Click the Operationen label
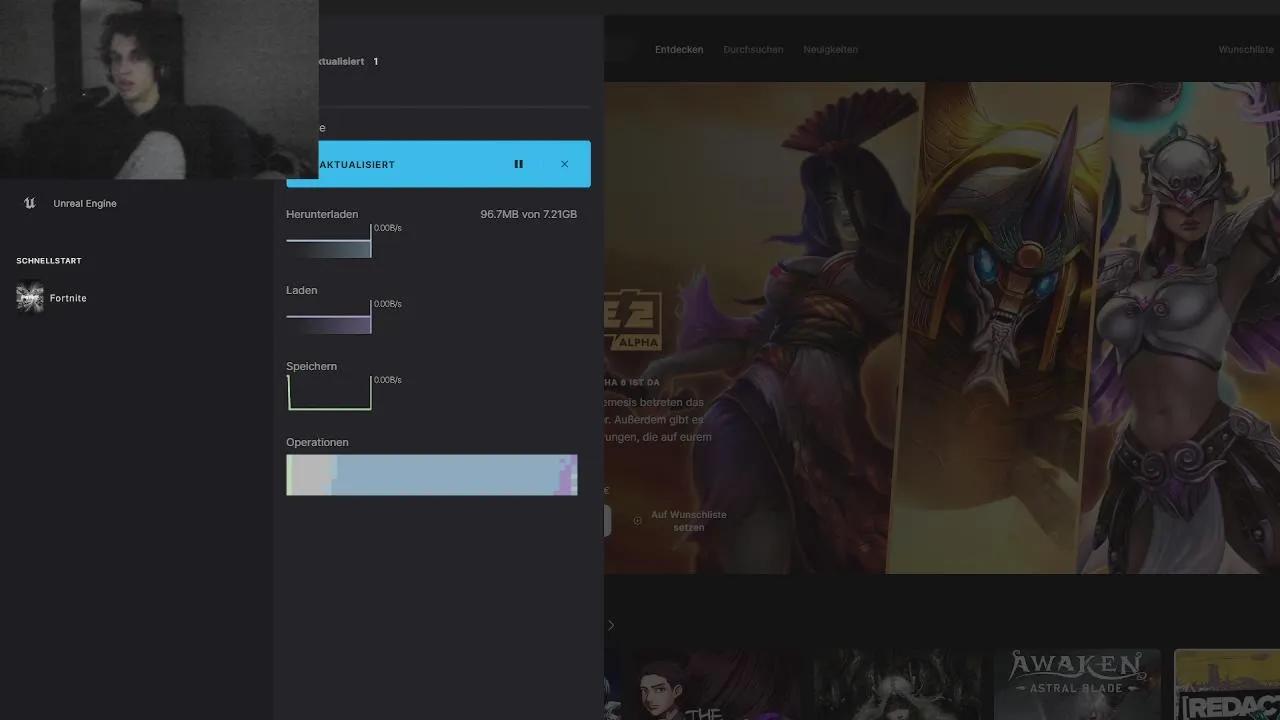The image size is (1280, 720). tap(317, 443)
